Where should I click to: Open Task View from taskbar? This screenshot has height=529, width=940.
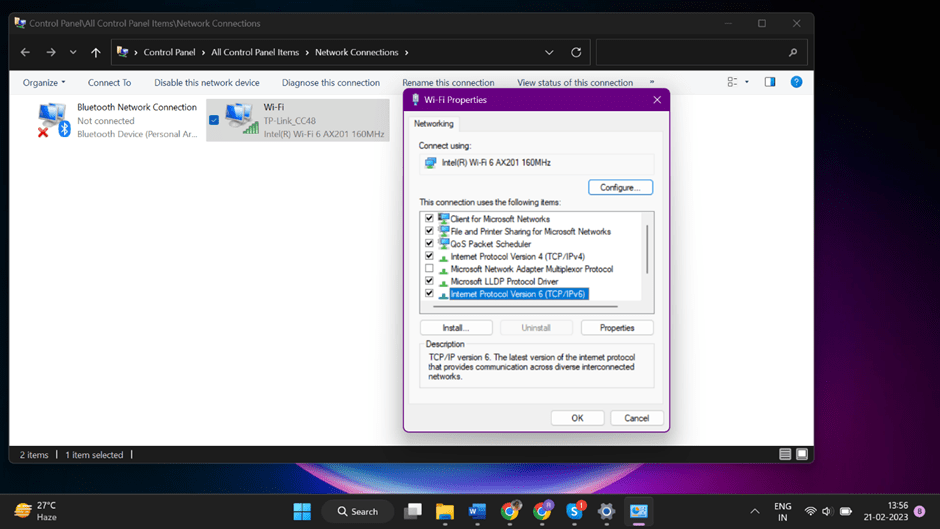tap(413, 511)
